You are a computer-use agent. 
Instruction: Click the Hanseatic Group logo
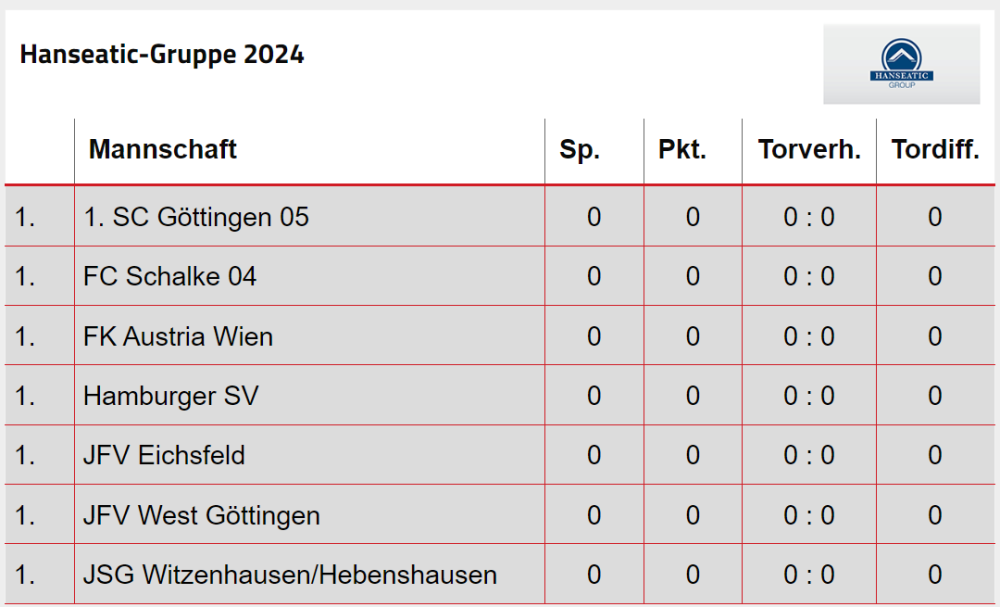(901, 64)
